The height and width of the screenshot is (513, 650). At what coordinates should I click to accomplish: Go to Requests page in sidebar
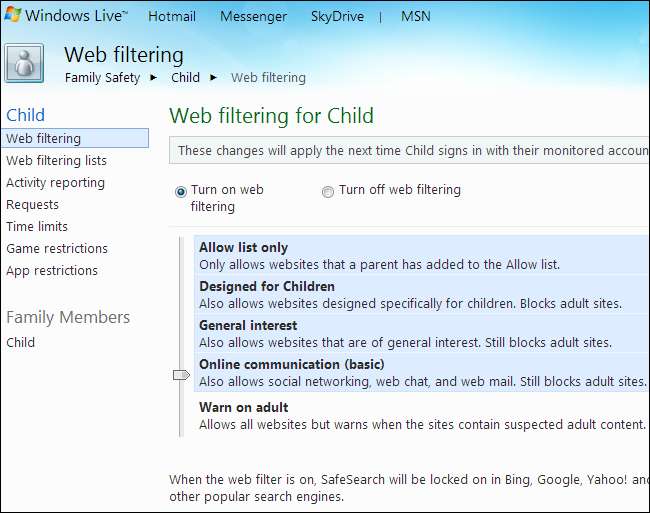32,204
